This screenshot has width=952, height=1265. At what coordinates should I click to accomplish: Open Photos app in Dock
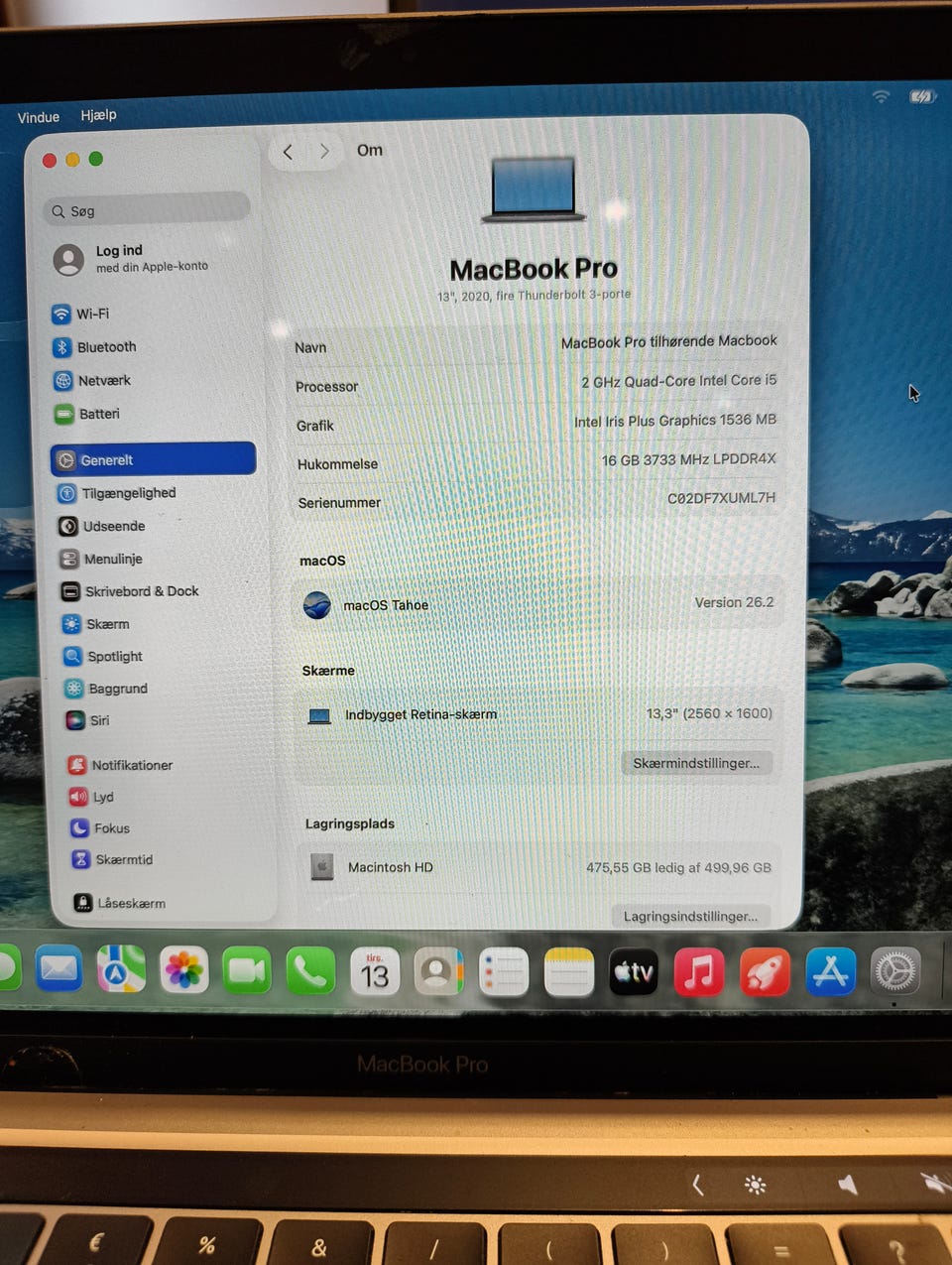183,970
